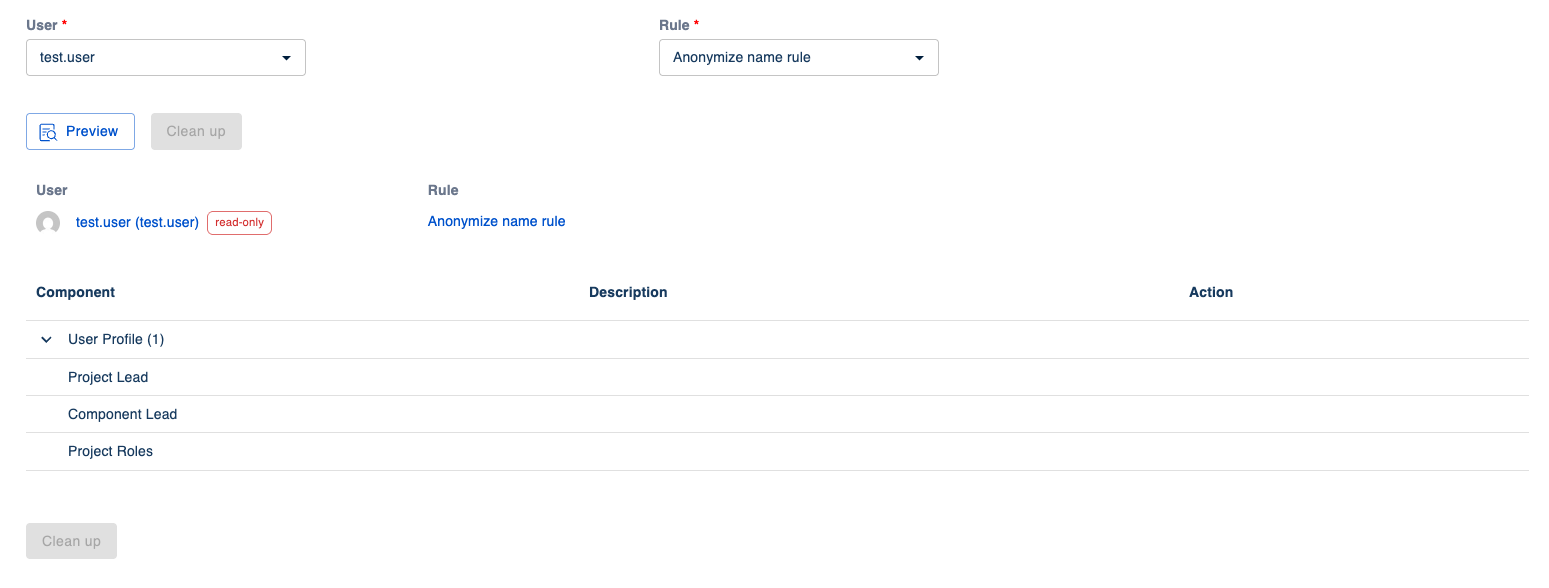Open the test.user (test.user) profile link
Image resolution: width=1549 pixels, height=588 pixels.
pyautogui.click(x=137, y=222)
